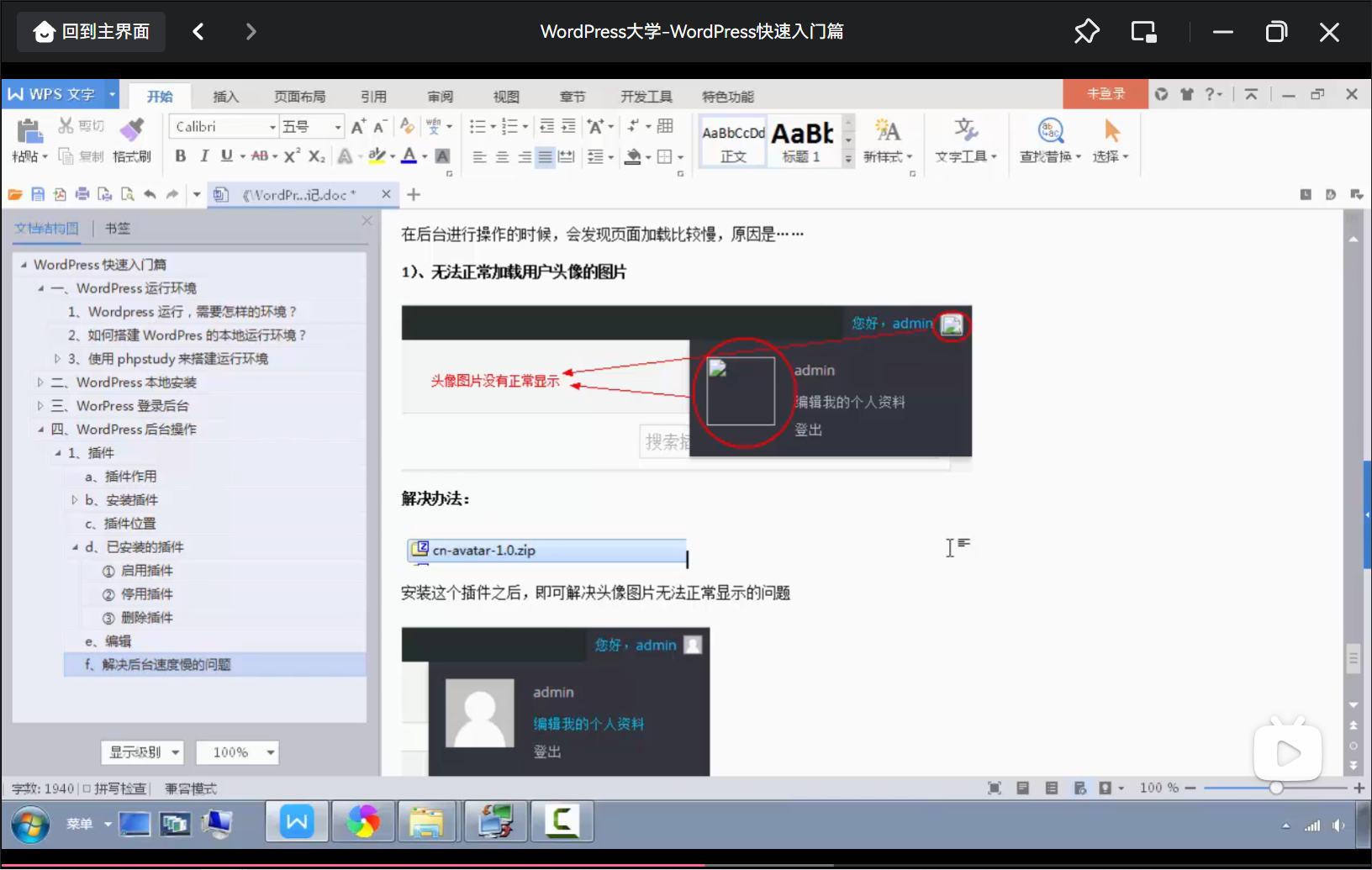
Task: Click the undo arrow icon
Action: tap(150, 194)
